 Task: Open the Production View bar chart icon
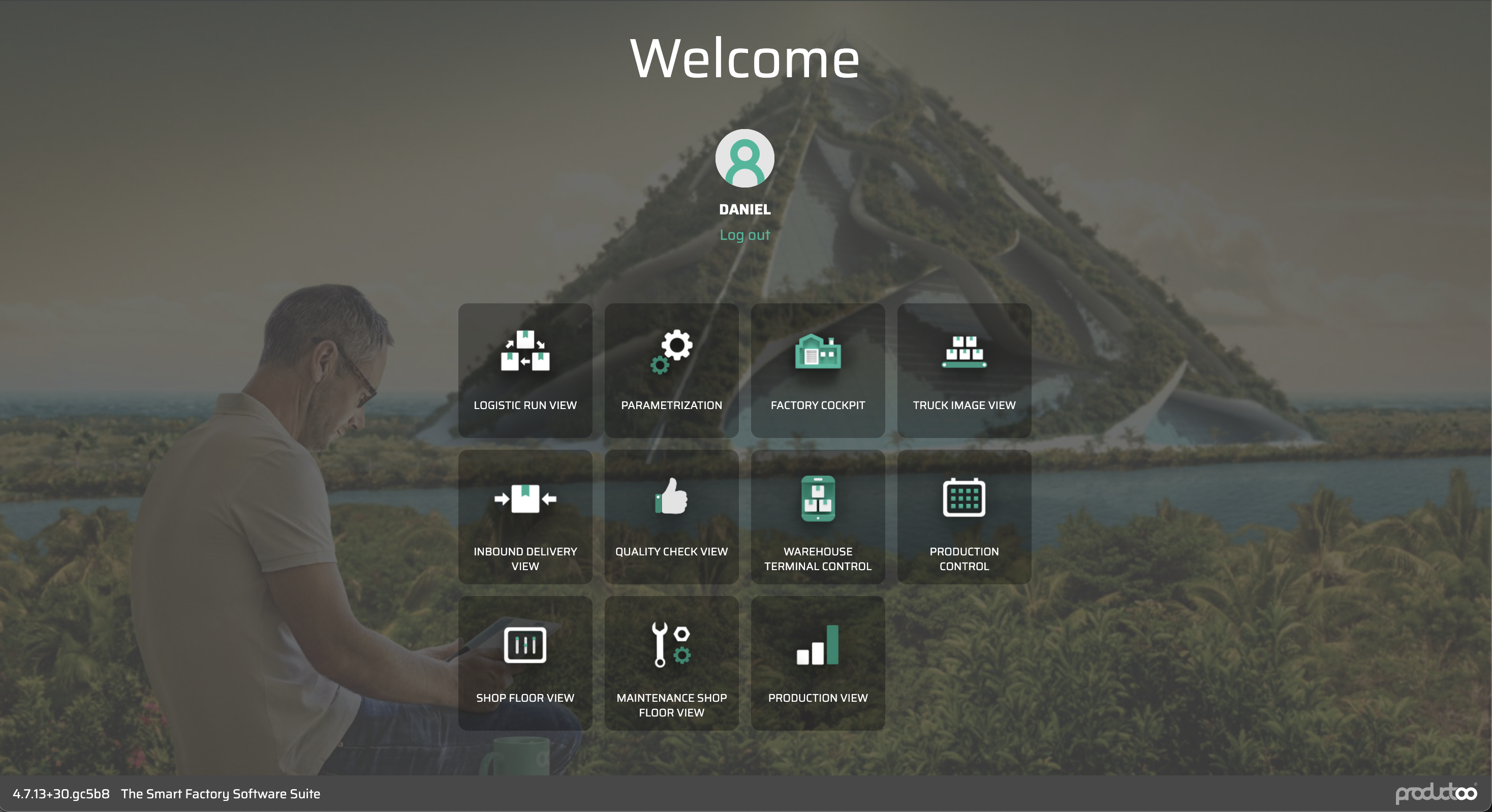tap(817, 644)
